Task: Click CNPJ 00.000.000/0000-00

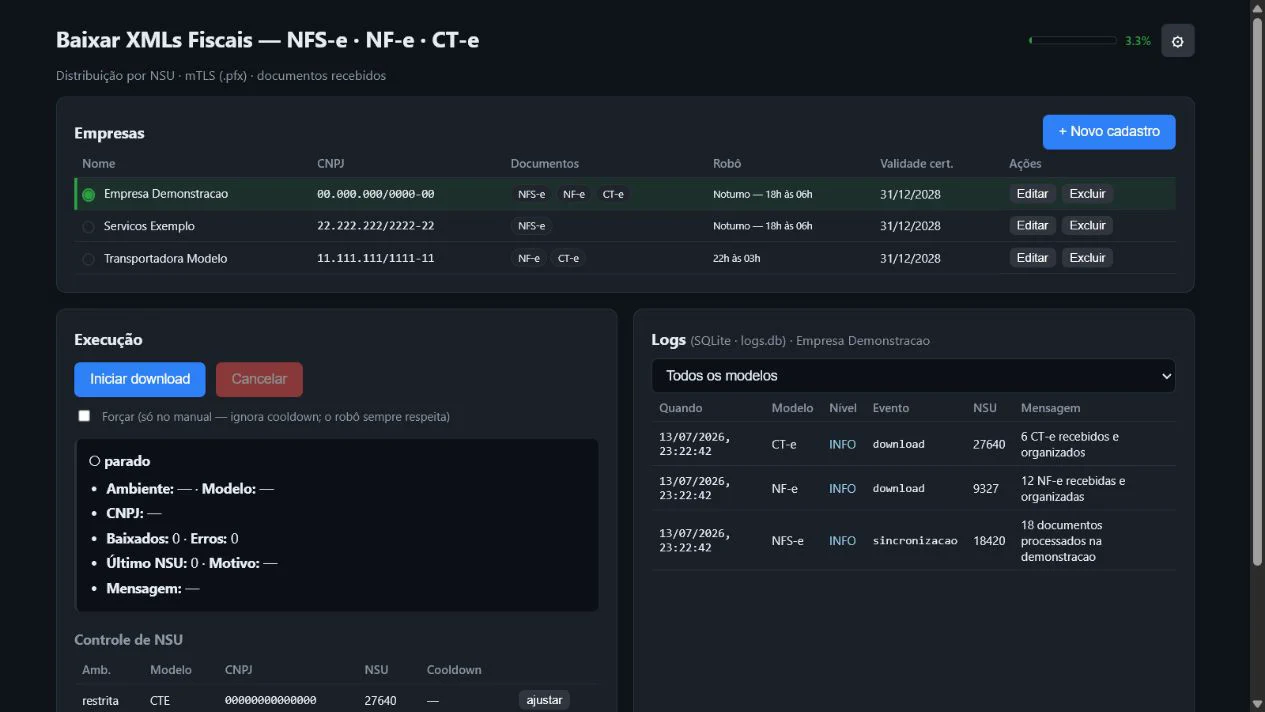Action: point(376,194)
